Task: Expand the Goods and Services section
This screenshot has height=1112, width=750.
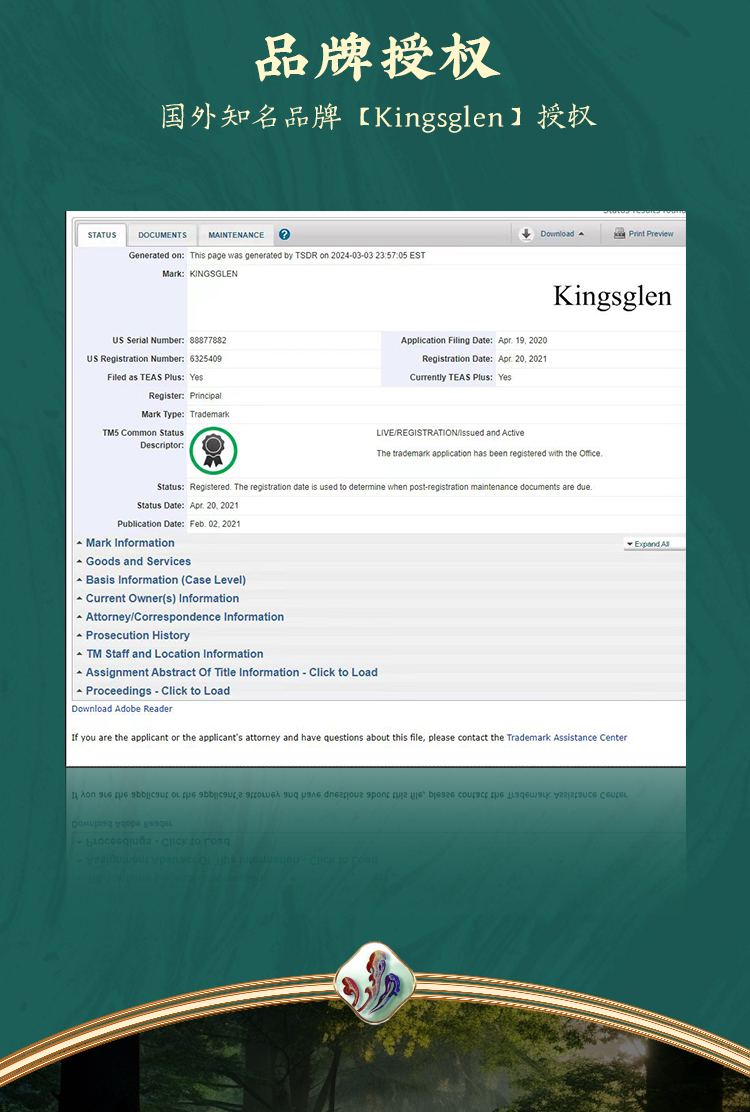Action: pyautogui.click(x=138, y=561)
